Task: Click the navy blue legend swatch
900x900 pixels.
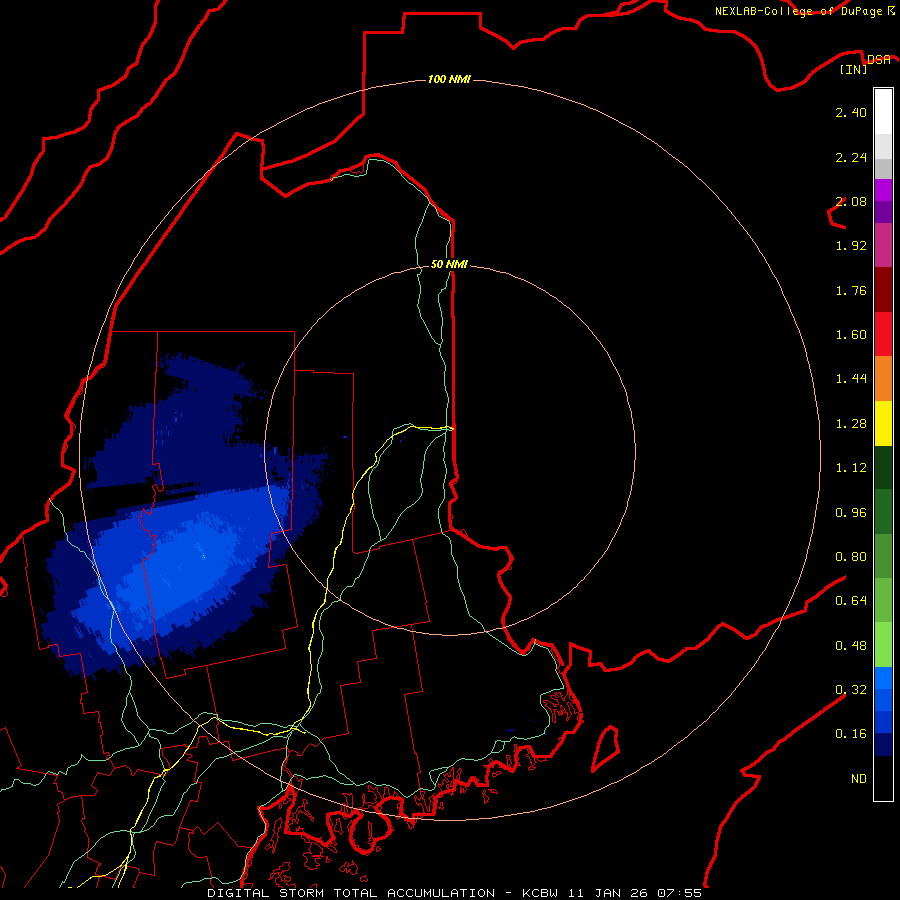Action: (883, 744)
